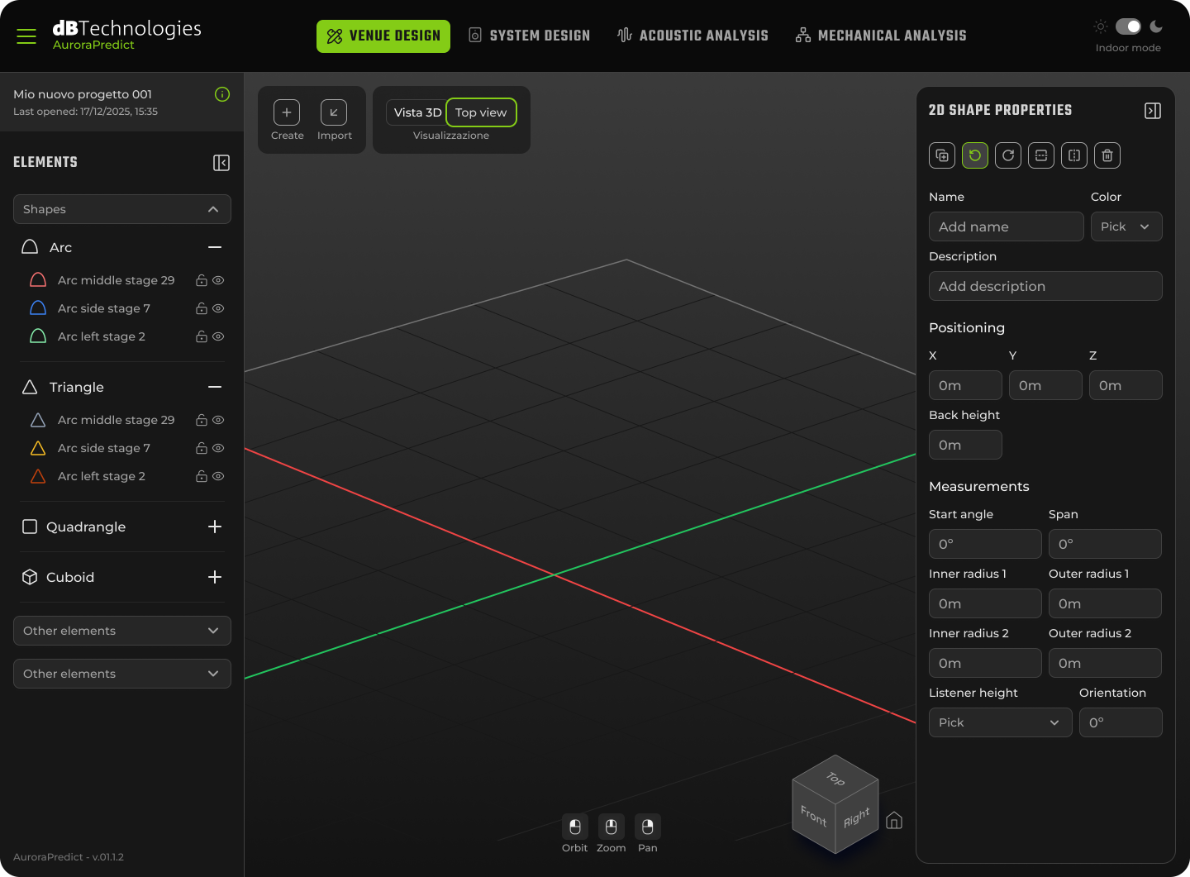Open Venue Design tab
This screenshot has width=1190, height=877.
[x=383, y=36]
